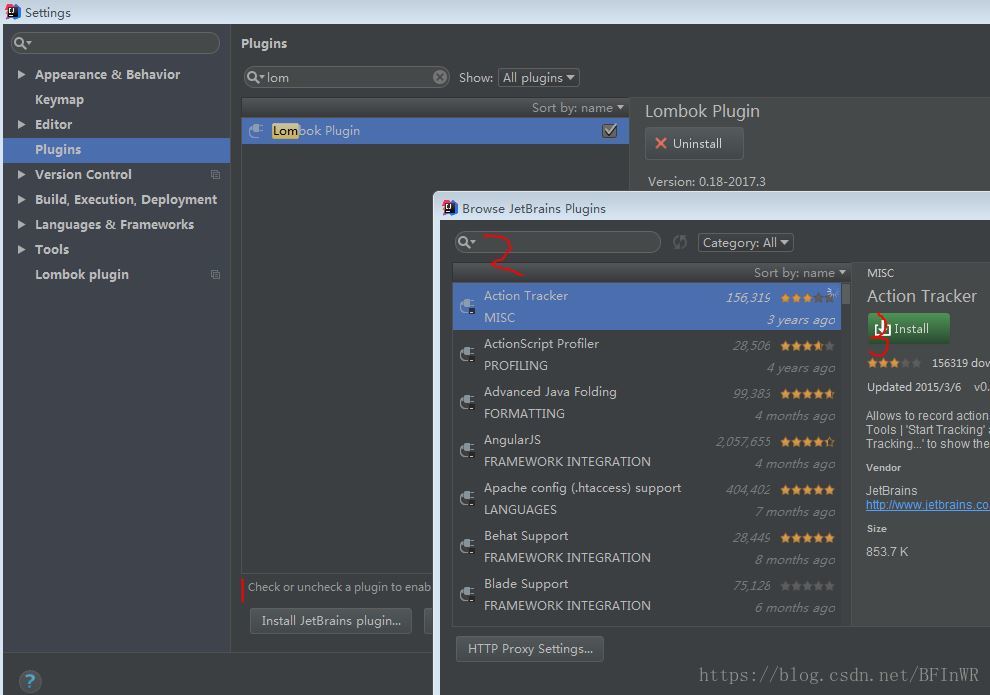This screenshot has height=695, width=990.
Task: Focus the 'lom' plugin search field
Action: [346, 77]
